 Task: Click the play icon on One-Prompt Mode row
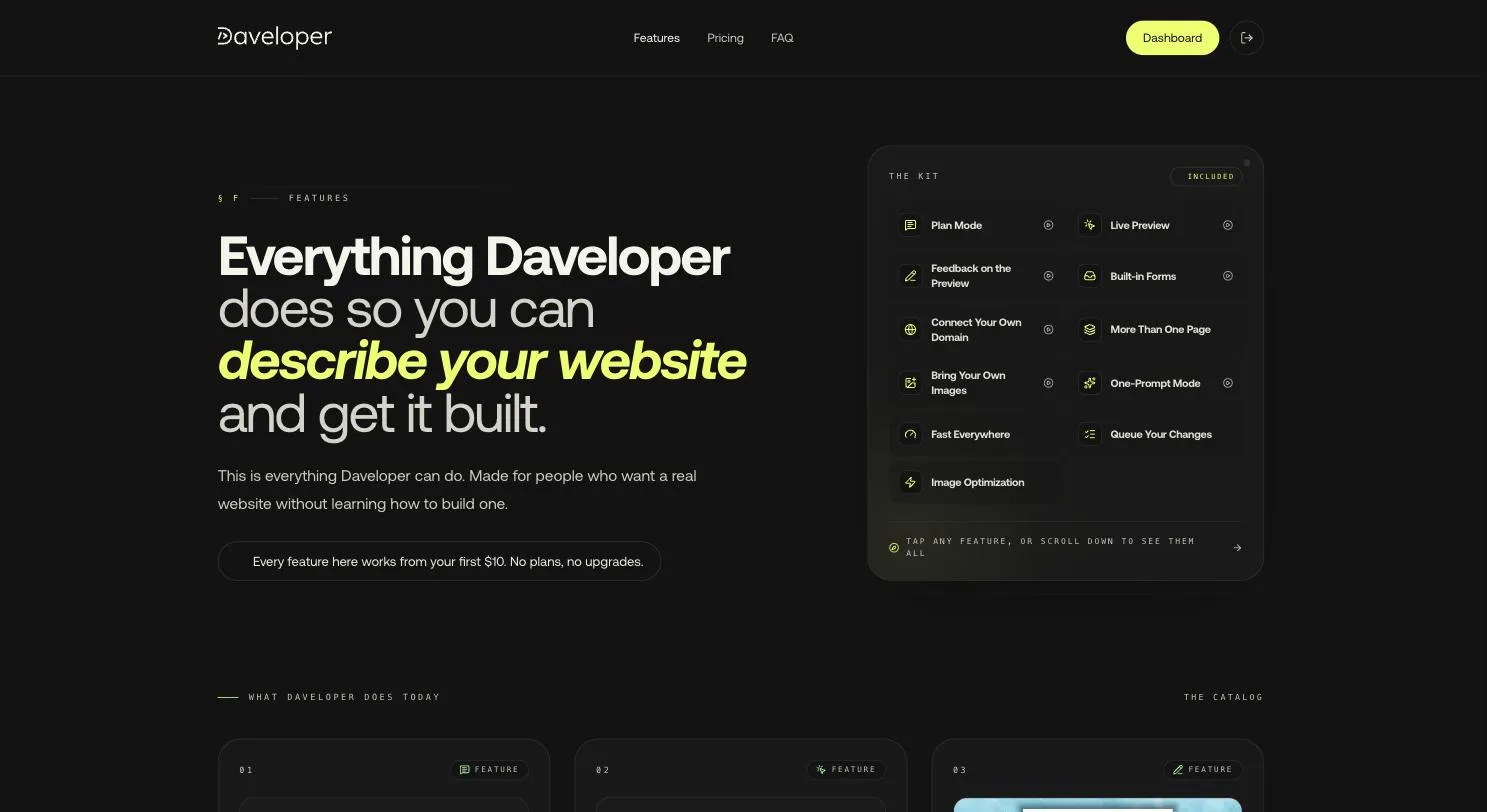1227,383
